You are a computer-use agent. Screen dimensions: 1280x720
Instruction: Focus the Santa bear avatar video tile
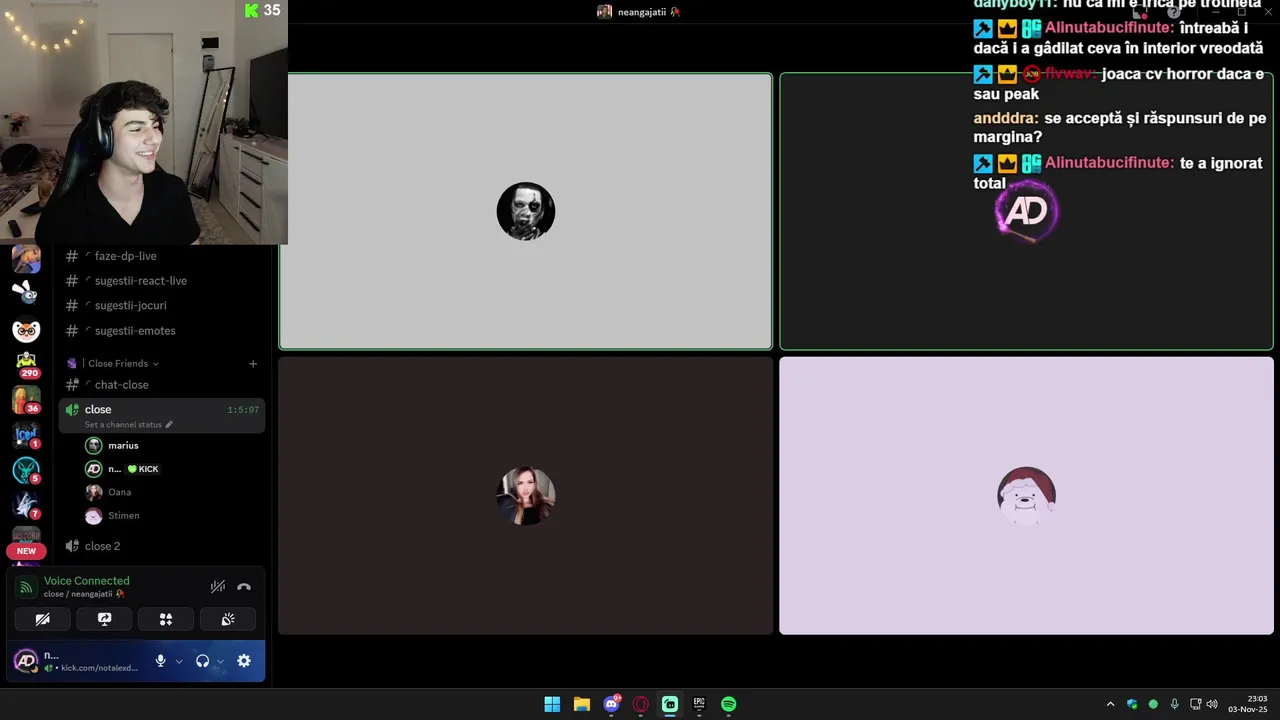[1026, 496]
